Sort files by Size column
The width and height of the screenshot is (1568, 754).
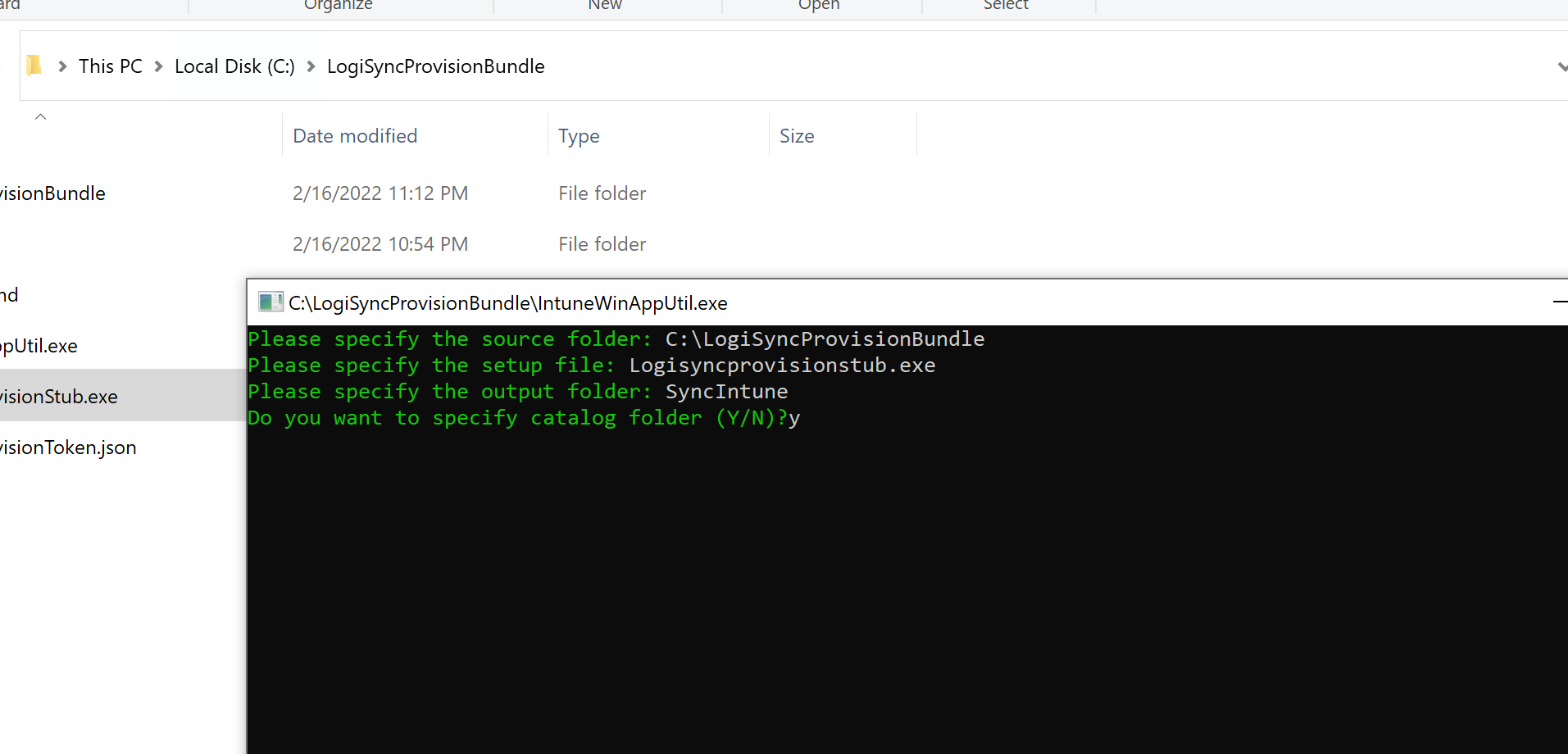point(797,136)
